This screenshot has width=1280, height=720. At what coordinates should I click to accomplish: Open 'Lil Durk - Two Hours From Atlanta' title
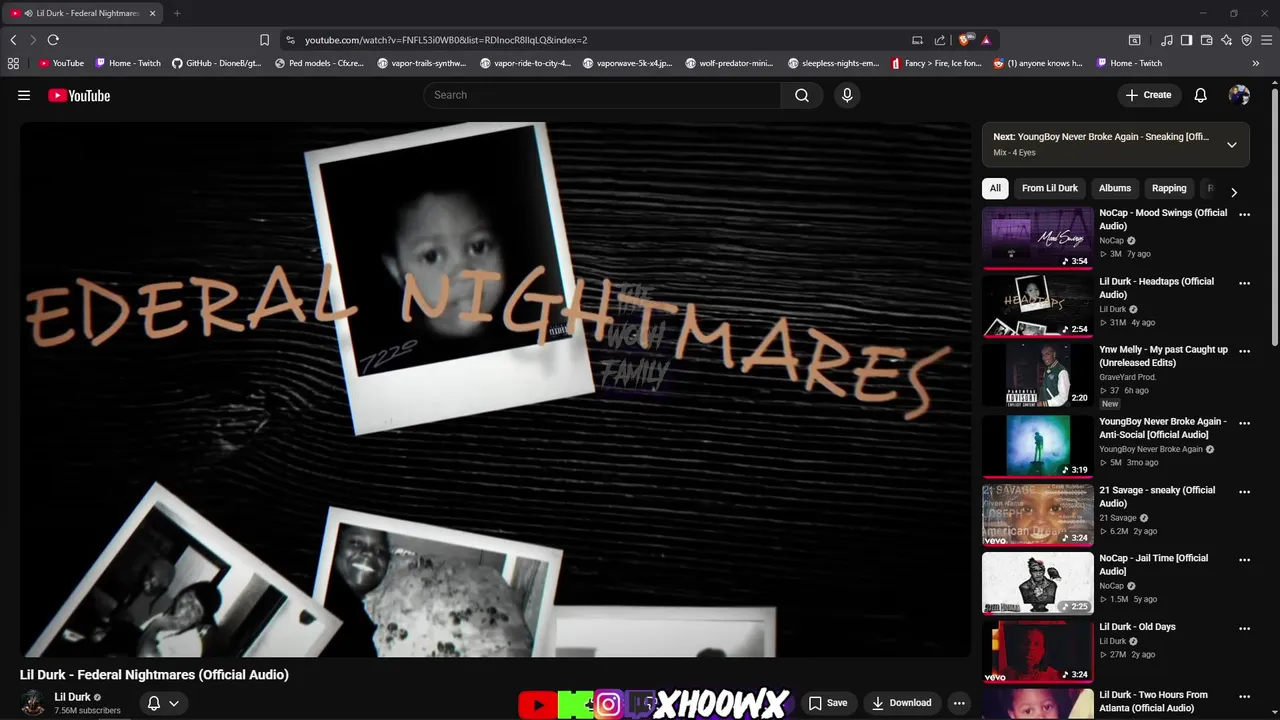[x=1153, y=701]
